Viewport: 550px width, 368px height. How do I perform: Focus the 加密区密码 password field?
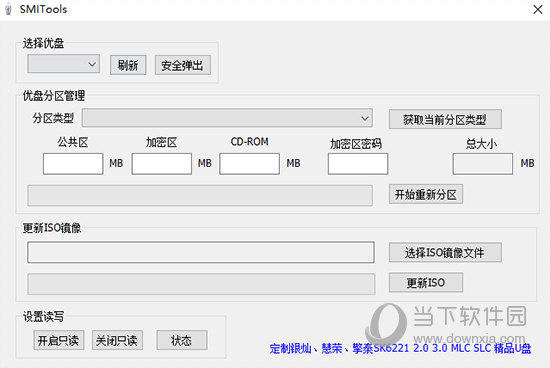click(358, 163)
